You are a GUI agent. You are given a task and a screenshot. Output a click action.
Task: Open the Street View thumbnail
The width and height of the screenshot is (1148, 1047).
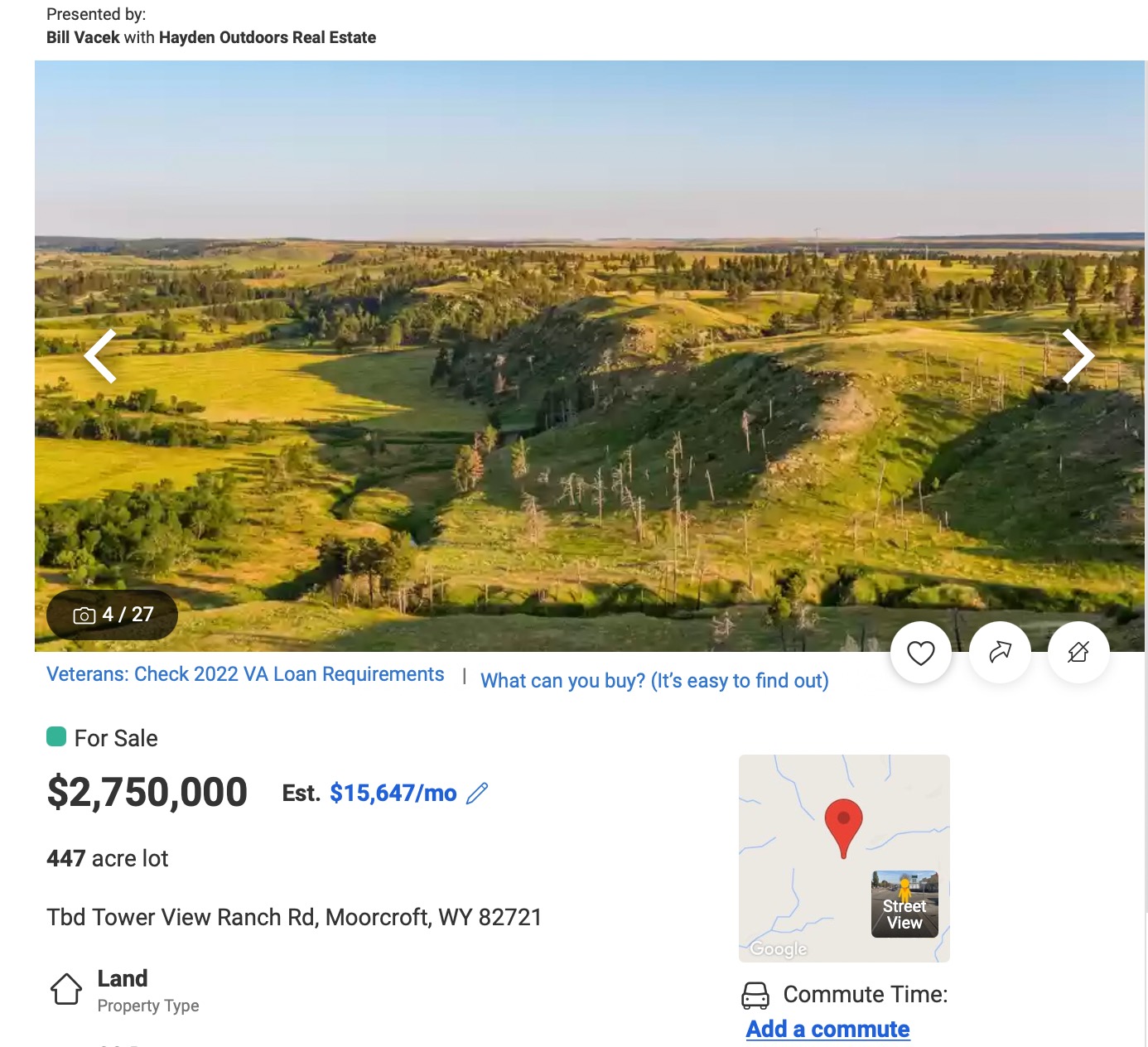coord(904,904)
